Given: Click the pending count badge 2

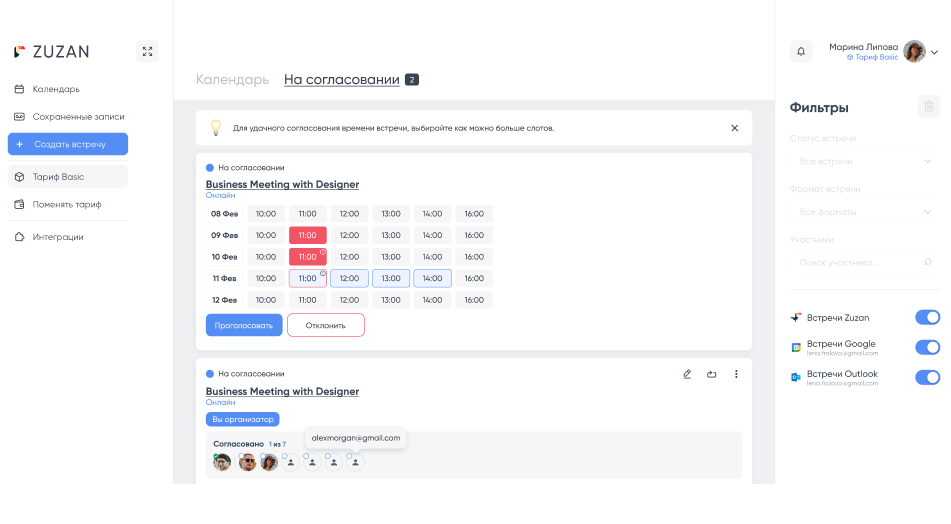Looking at the screenshot, I should 412,79.
